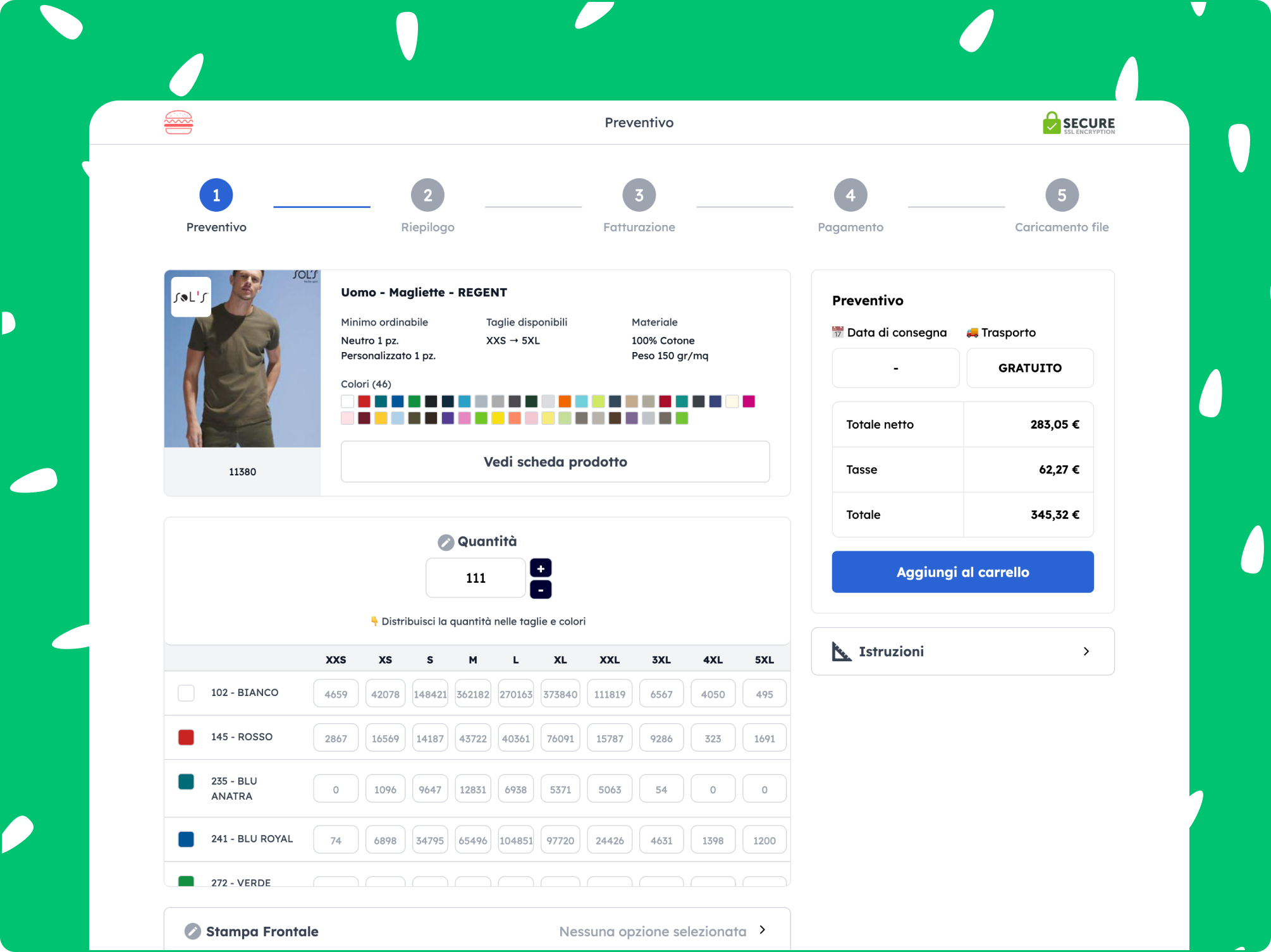Switch to the Pagamento step
The height and width of the screenshot is (952, 1271).
click(x=850, y=195)
